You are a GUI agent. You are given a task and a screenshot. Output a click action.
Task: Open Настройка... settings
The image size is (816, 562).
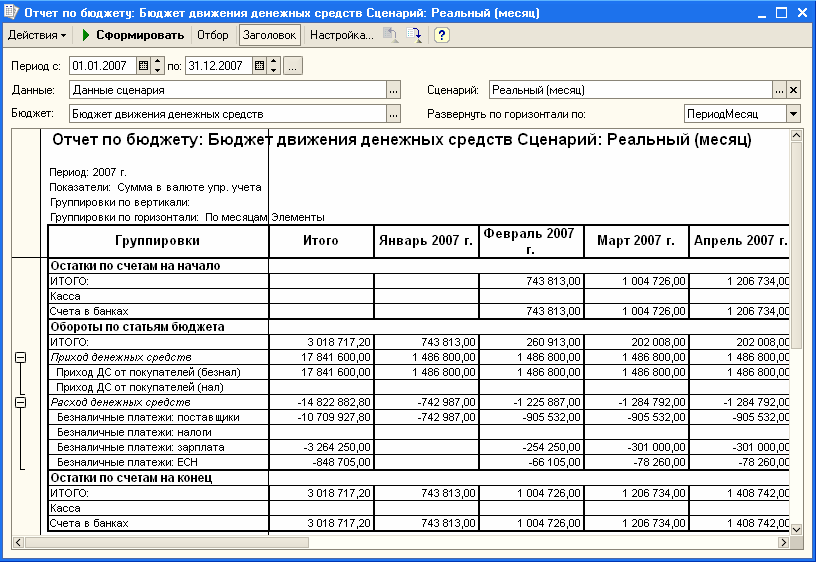click(341, 35)
